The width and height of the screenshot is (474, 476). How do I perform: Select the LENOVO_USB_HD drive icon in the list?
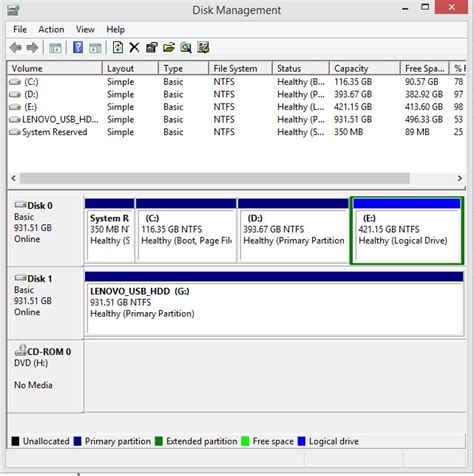pyautogui.click(x=15, y=120)
